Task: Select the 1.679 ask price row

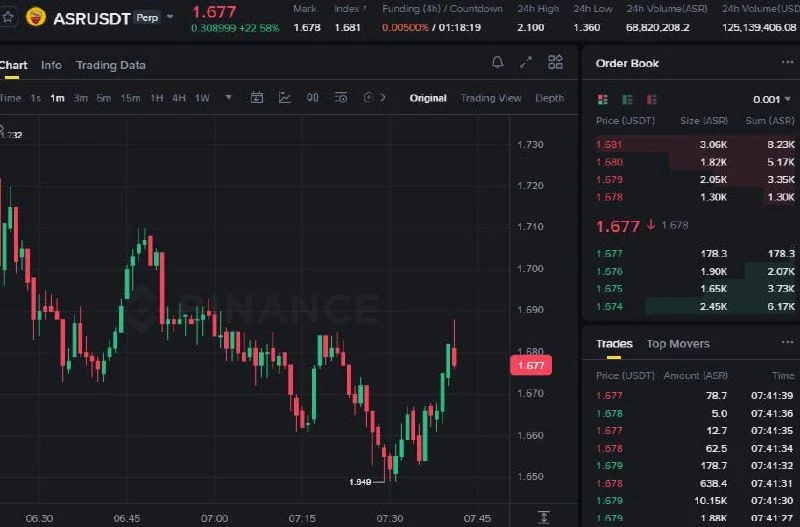Action: (x=695, y=180)
